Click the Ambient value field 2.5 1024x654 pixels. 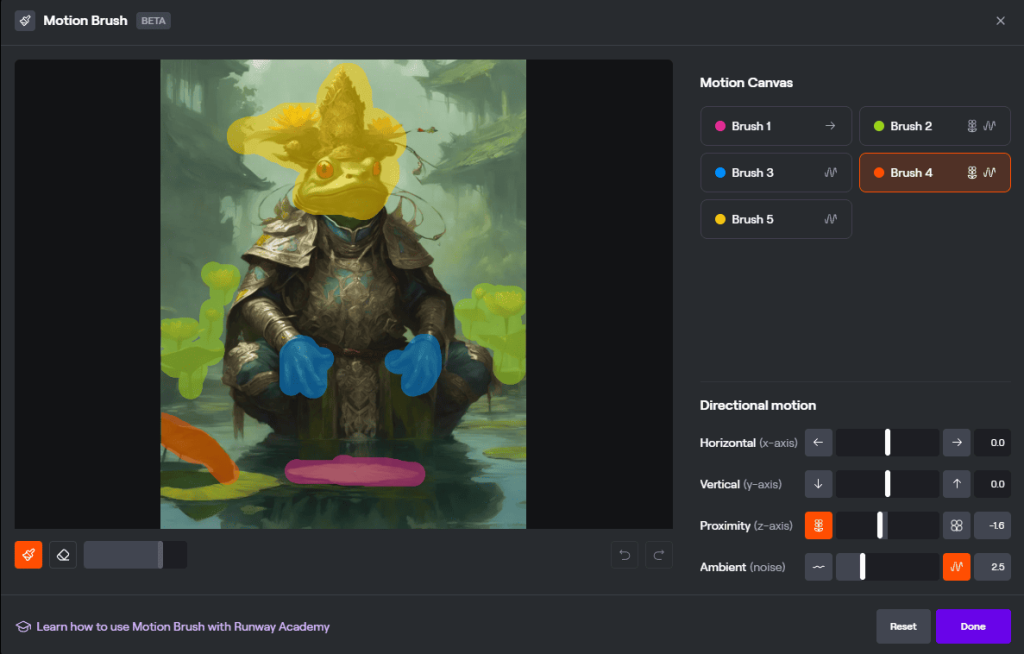[x=993, y=567]
